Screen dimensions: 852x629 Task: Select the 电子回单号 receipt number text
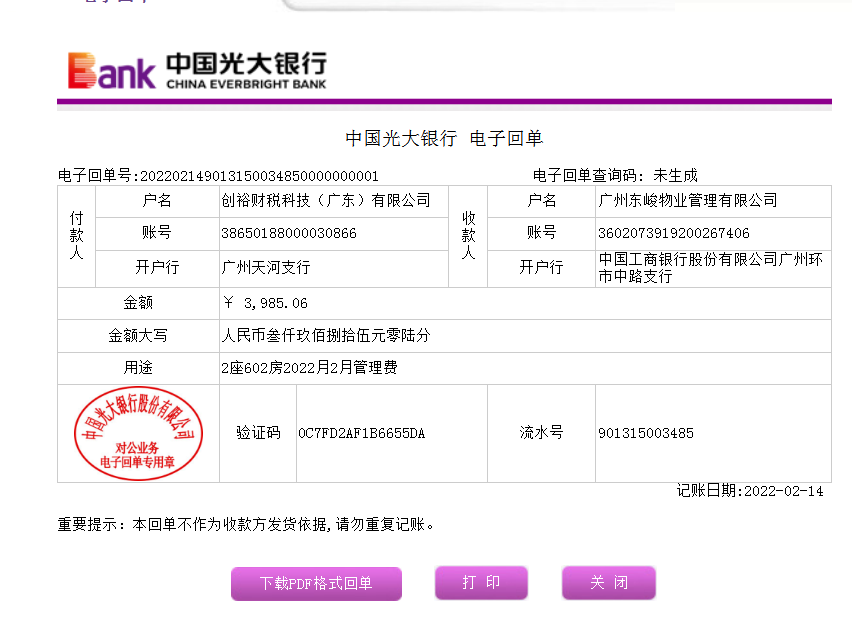(218, 176)
